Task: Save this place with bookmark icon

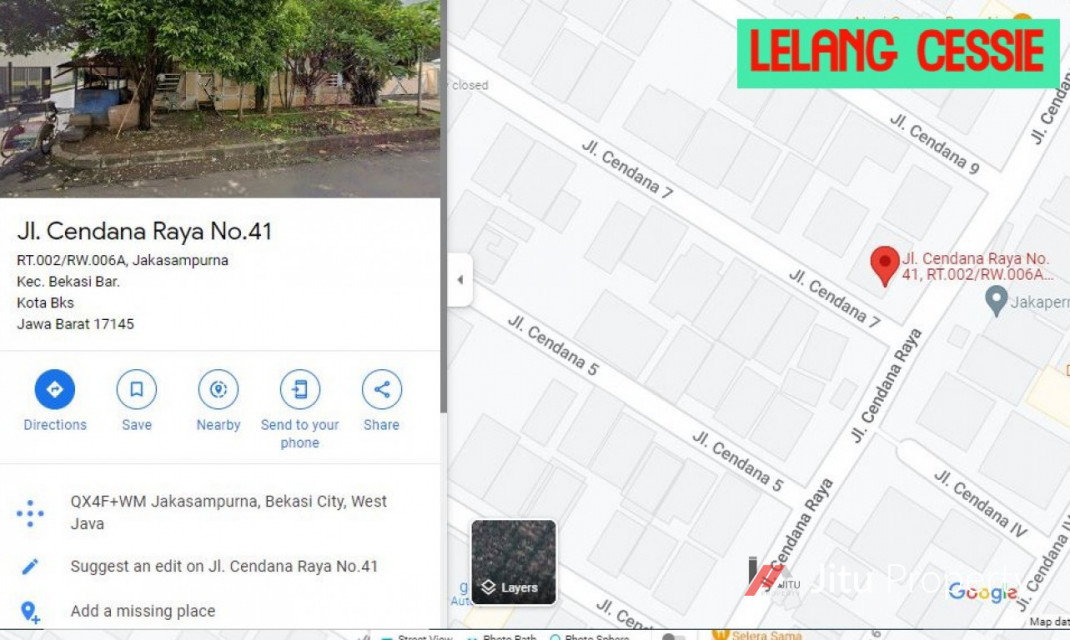Action: click(x=136, y=389)
